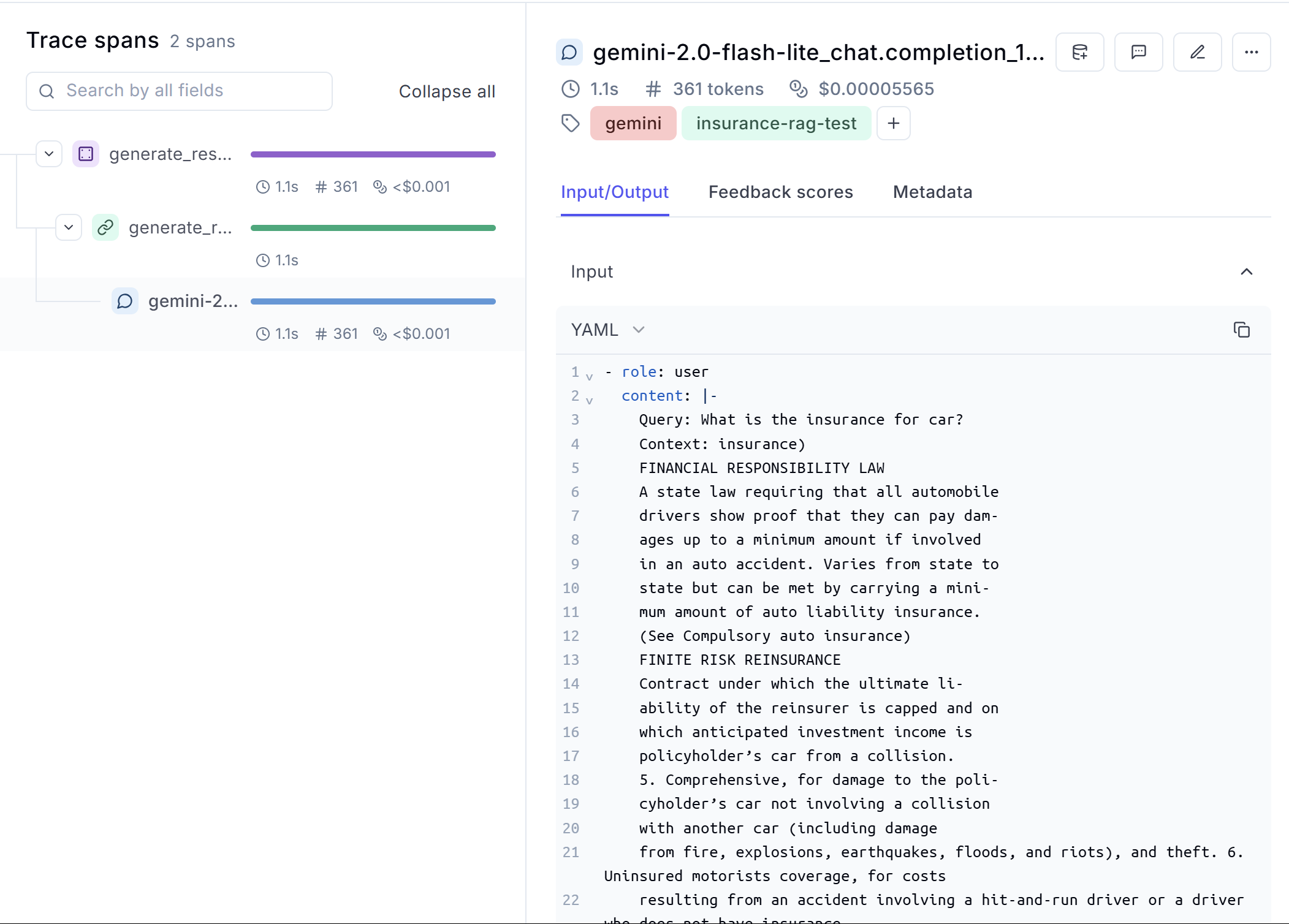
Task: Click the blue duration bar of gemini-2...
Action: [x=373, y=301]
